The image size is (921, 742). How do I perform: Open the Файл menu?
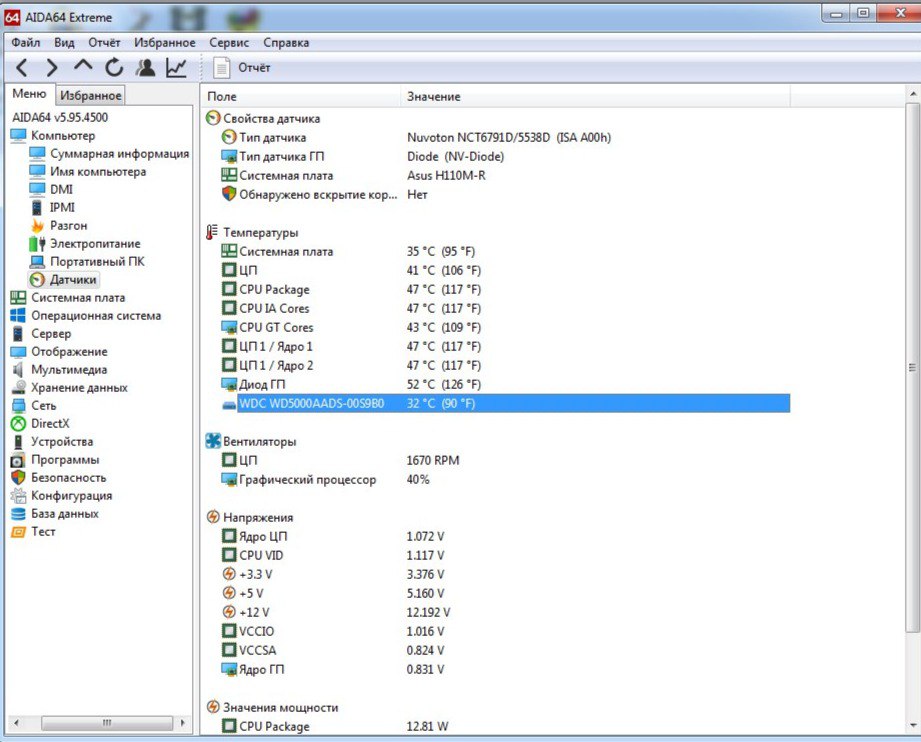(26, 43)
